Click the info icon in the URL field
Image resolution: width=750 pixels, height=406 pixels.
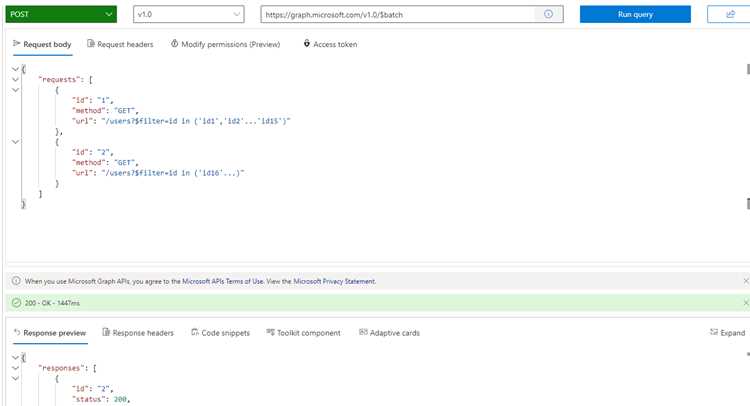[549, 14]
